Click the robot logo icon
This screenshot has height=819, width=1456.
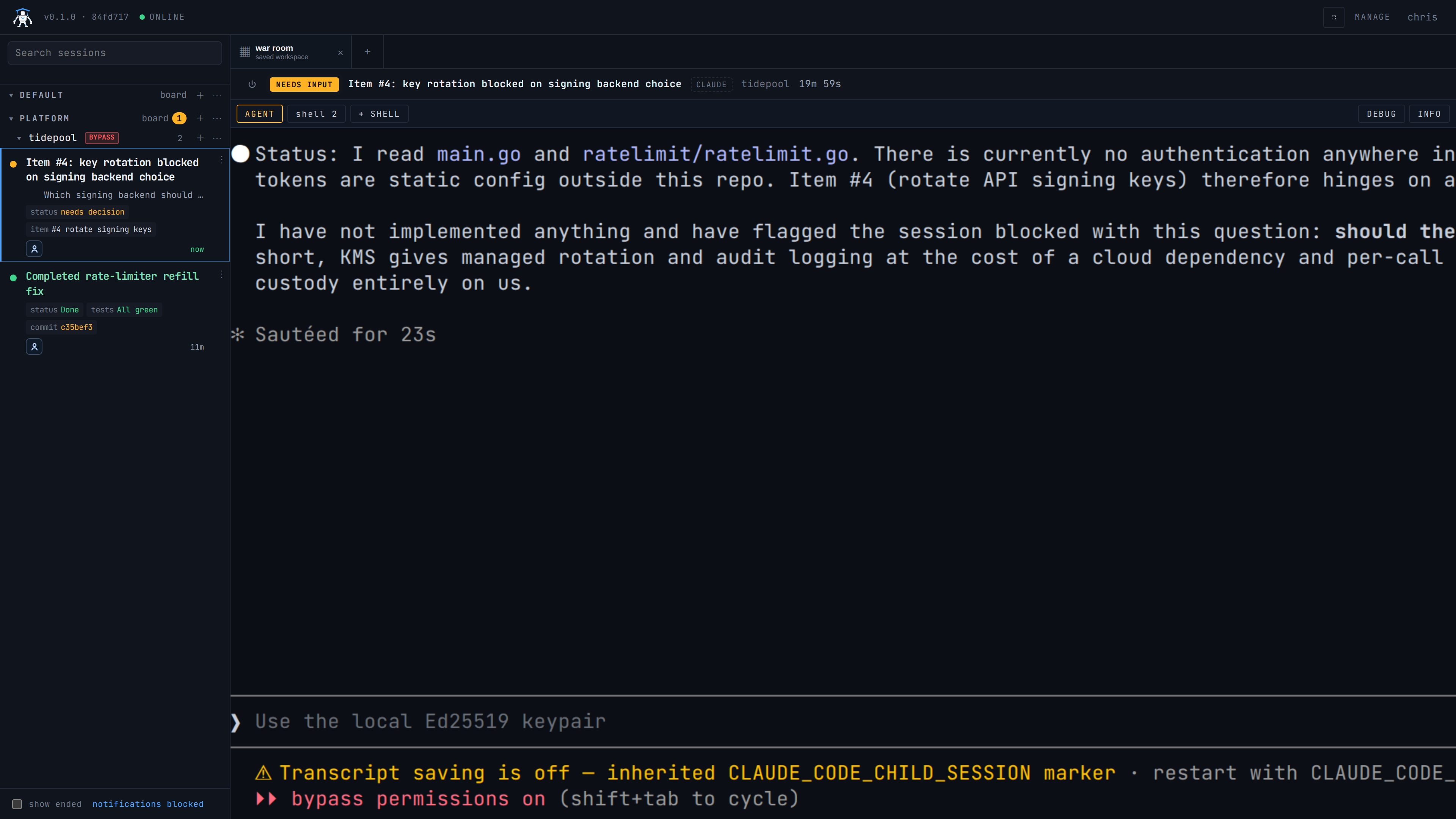pos(23,17)
